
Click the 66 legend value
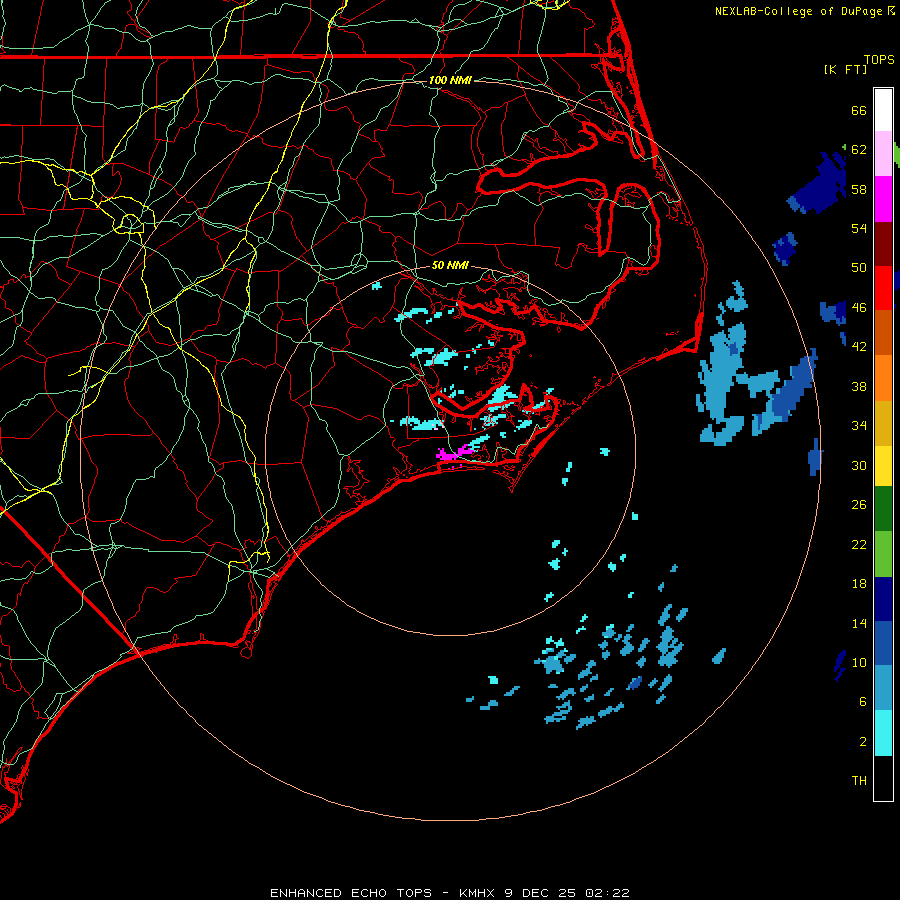pyautogui.click(x=859, y=111)
